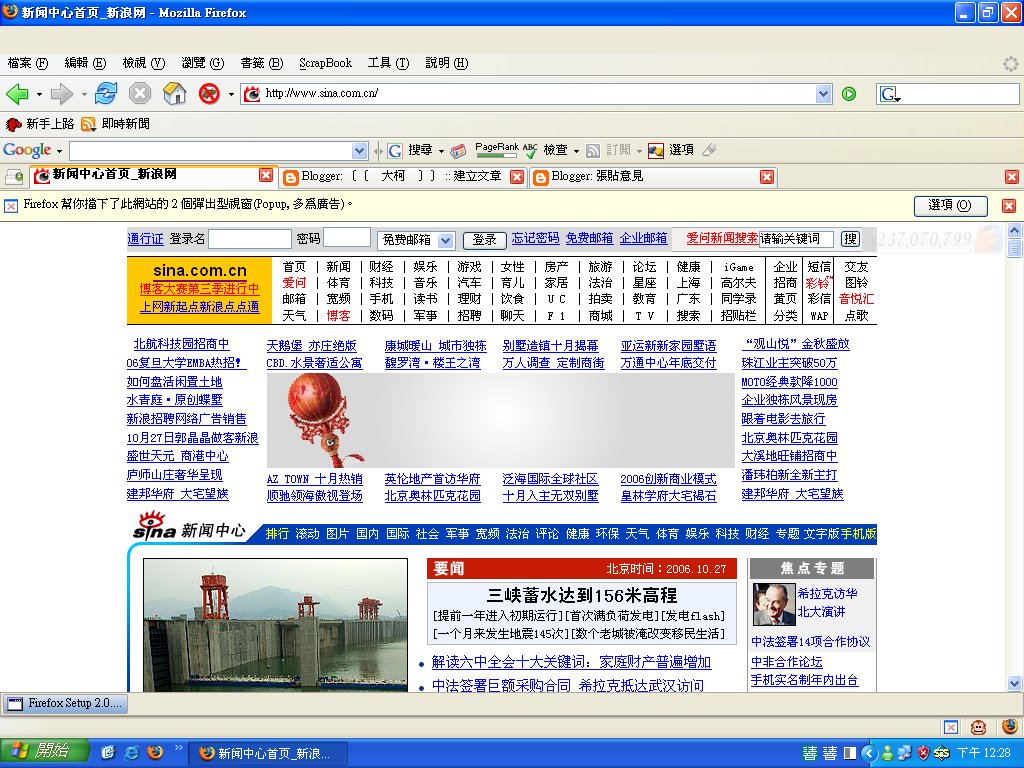Go back with the green Back arrow
Screen dimensions: 1024x768
point(17,94)
